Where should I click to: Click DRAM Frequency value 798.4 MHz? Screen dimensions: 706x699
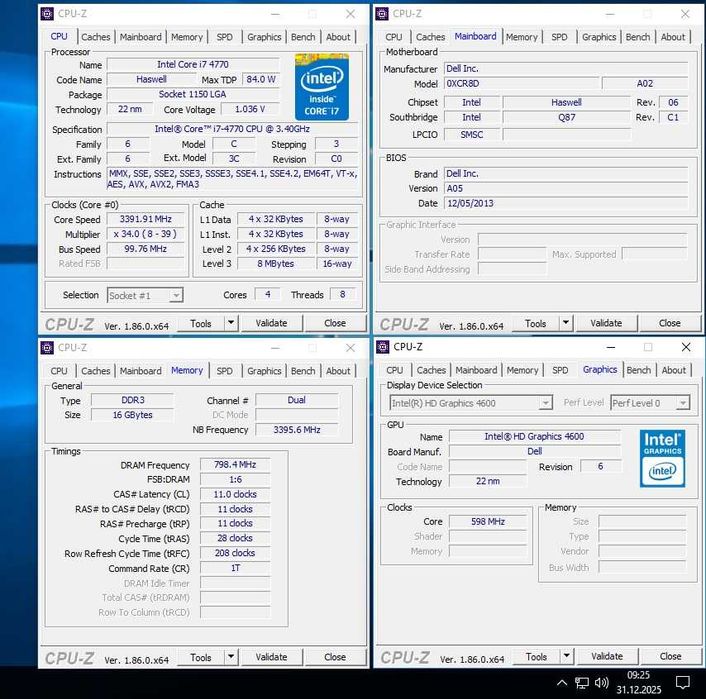tap(235, 464)
